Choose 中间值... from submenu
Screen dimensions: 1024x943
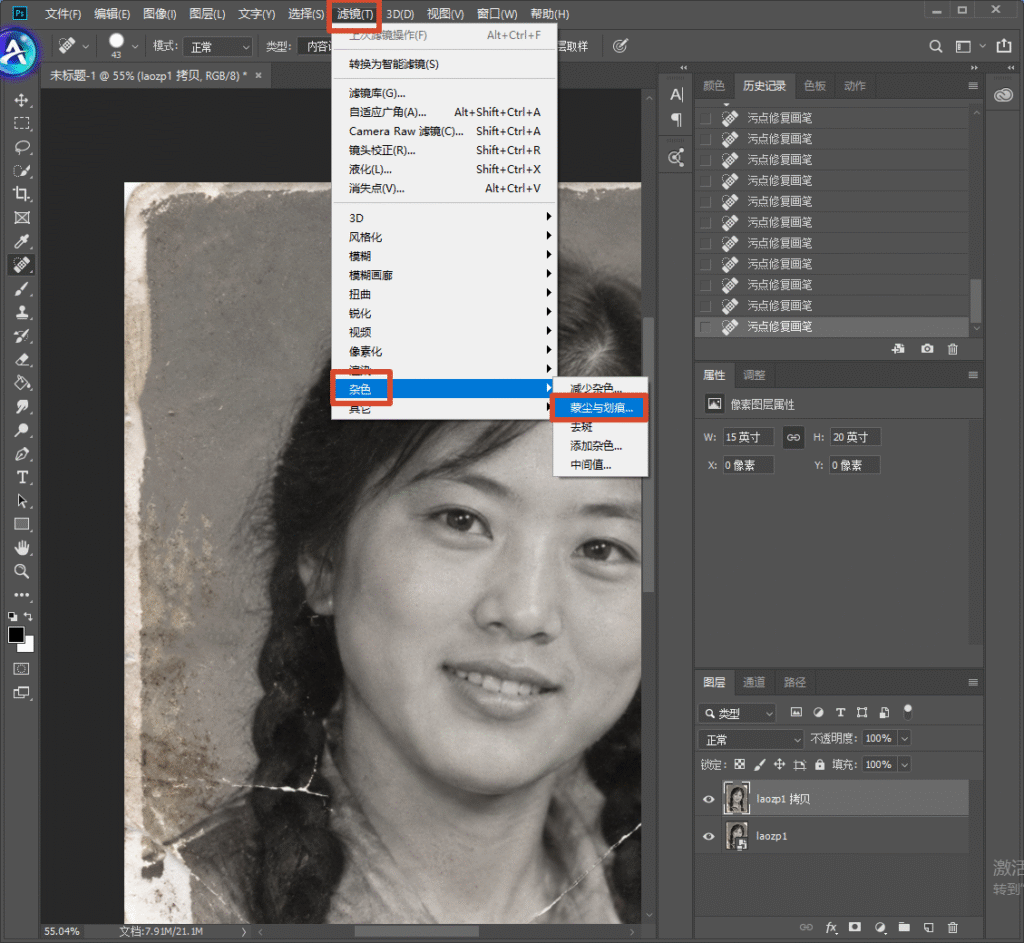click(600, 465)
